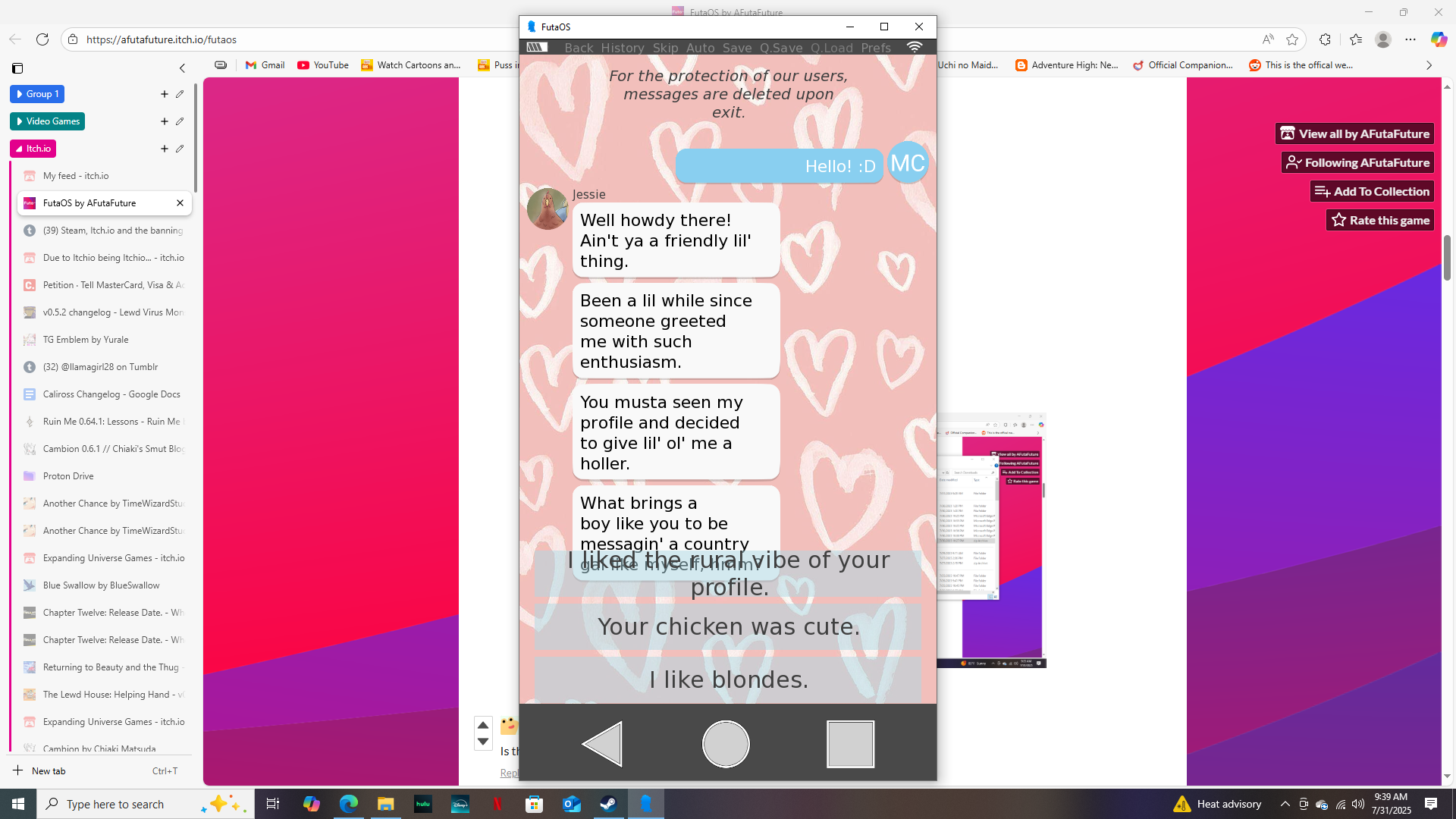Click the Wi-Fi icon in FutaOS bar
1456x819 pixels.
pos(915,47)
